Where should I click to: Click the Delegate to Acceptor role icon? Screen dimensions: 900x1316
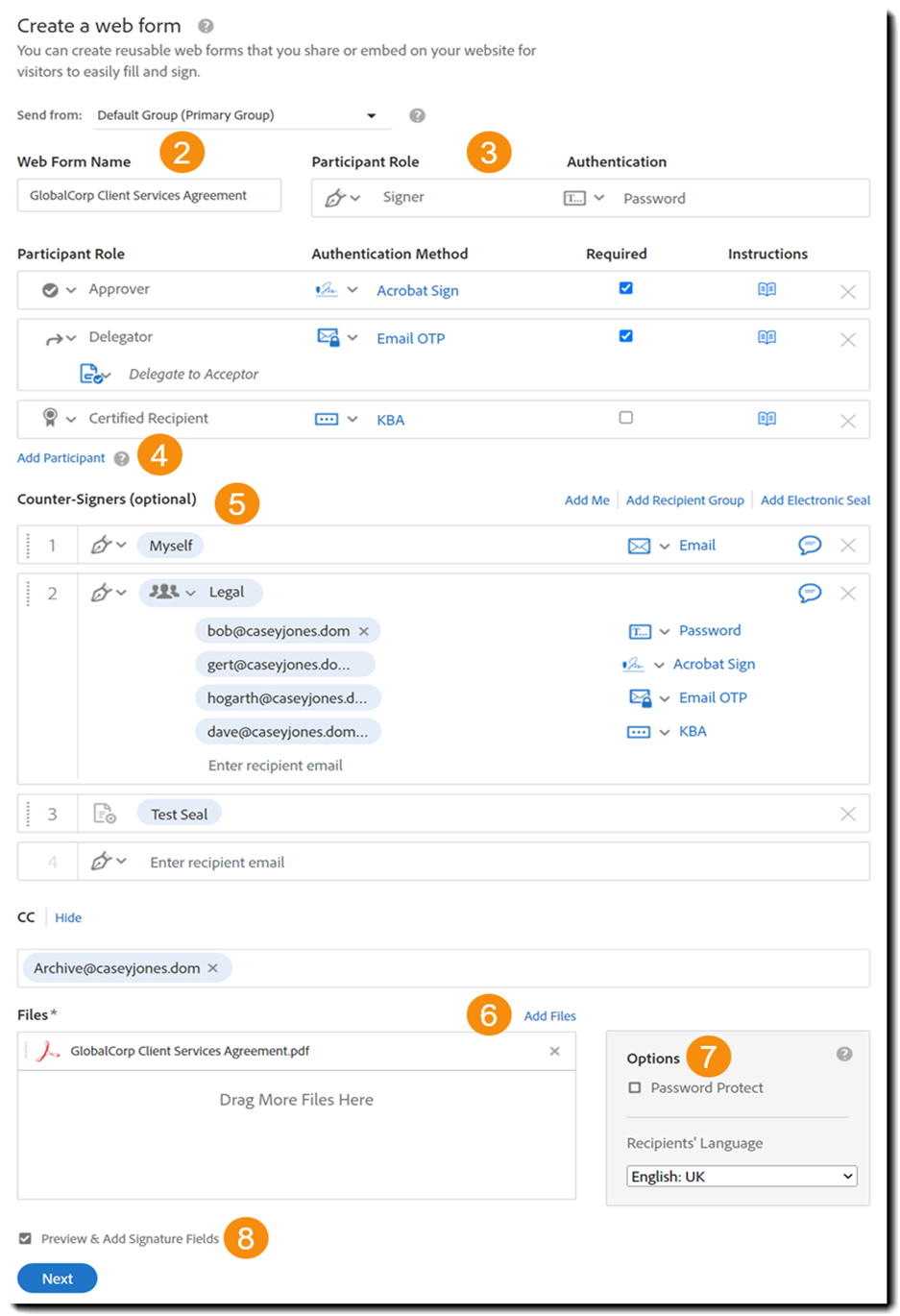point(91,374)
